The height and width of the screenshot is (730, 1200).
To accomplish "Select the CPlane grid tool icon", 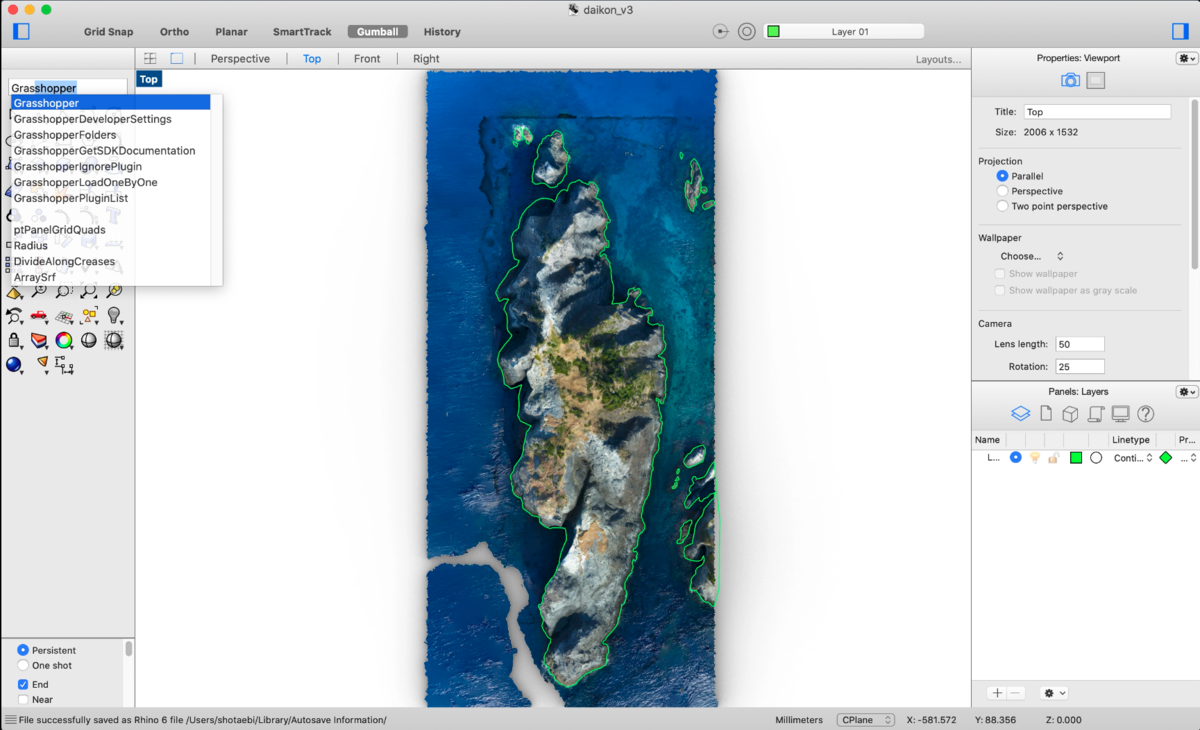I will click(64, 316).
